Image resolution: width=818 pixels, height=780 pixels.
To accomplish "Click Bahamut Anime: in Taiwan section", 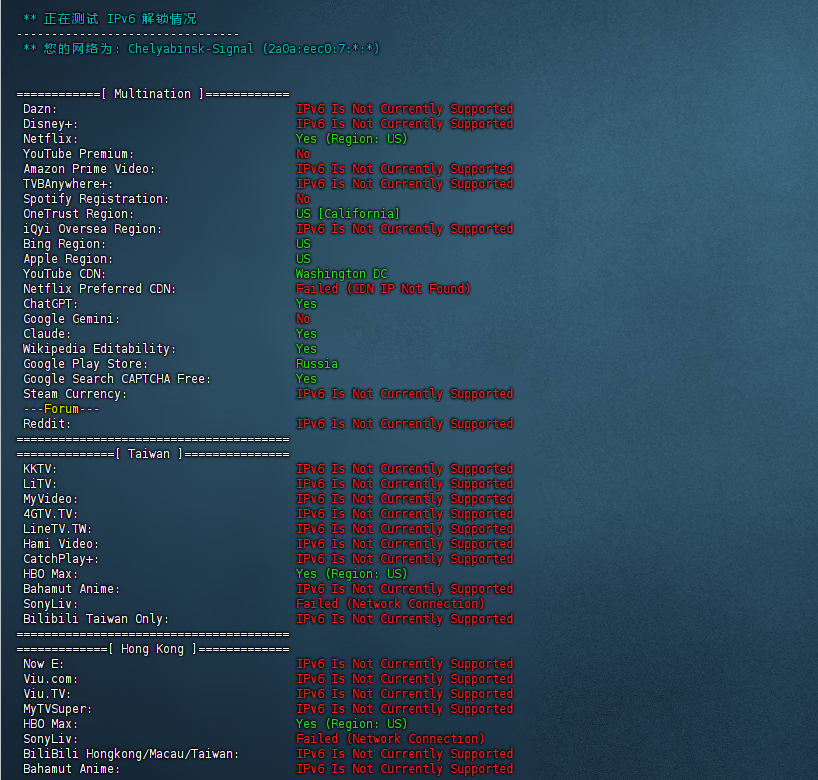I will pyautogui.click(x=71, y=589).
